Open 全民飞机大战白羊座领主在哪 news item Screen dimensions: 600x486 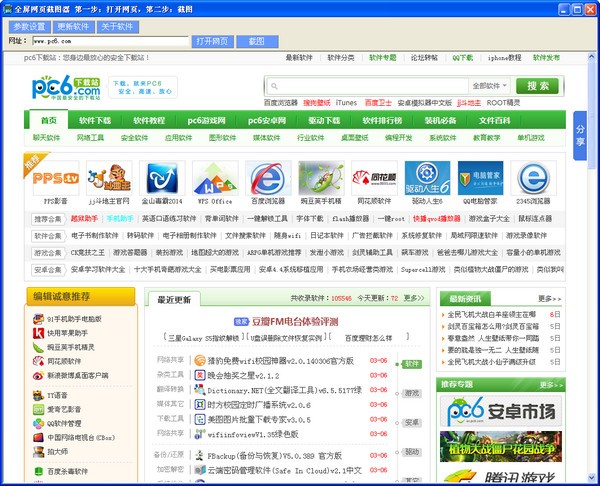[492, 315]
